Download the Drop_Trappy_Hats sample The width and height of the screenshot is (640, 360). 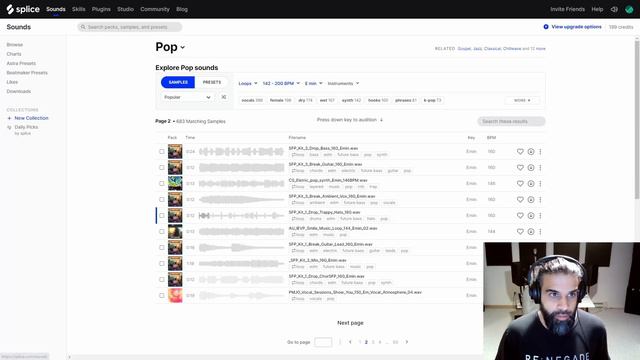click(x=531, y=215)
